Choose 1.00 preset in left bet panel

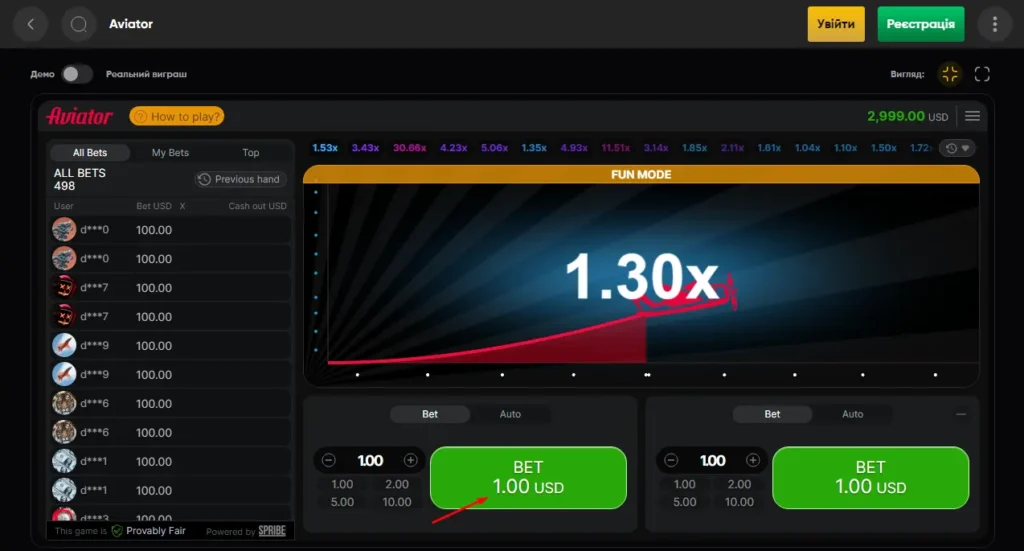coord(342,484)
